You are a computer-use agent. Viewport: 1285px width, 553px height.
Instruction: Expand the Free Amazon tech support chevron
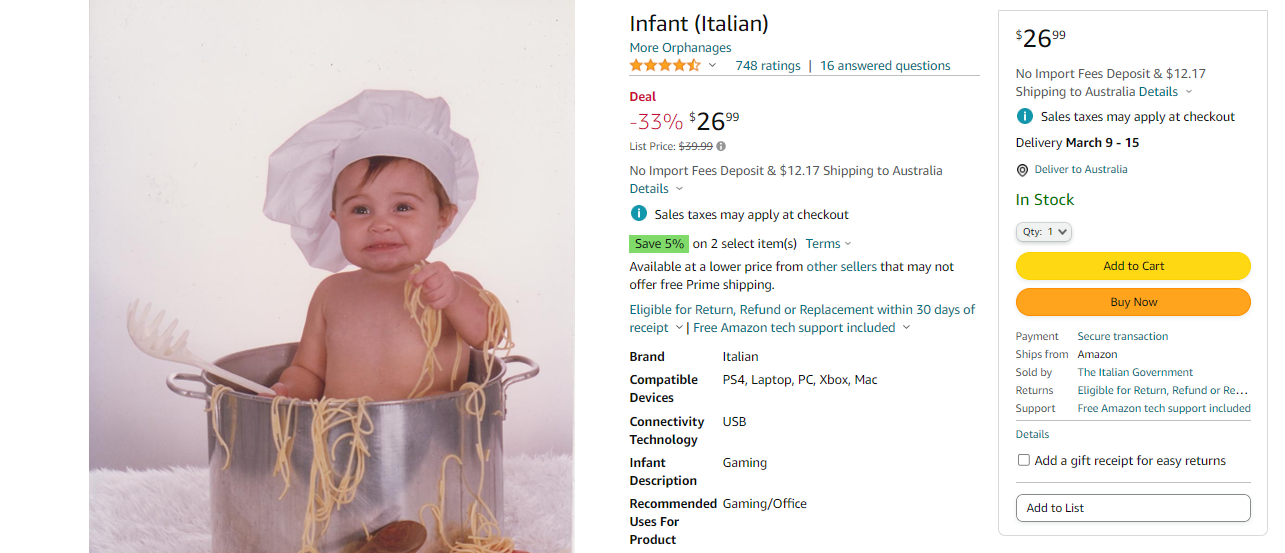click(907, 328)
